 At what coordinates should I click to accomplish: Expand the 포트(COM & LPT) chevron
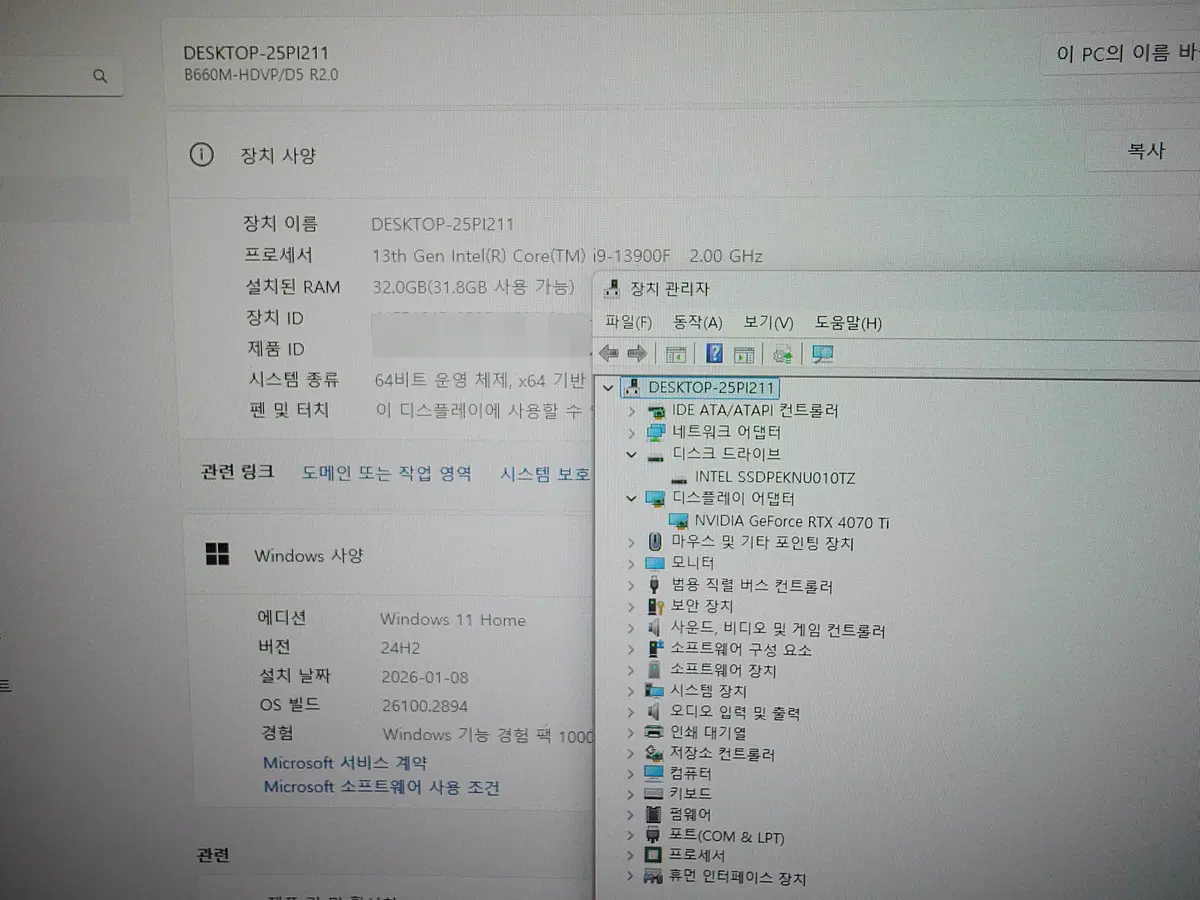click(x=630, y=836)
